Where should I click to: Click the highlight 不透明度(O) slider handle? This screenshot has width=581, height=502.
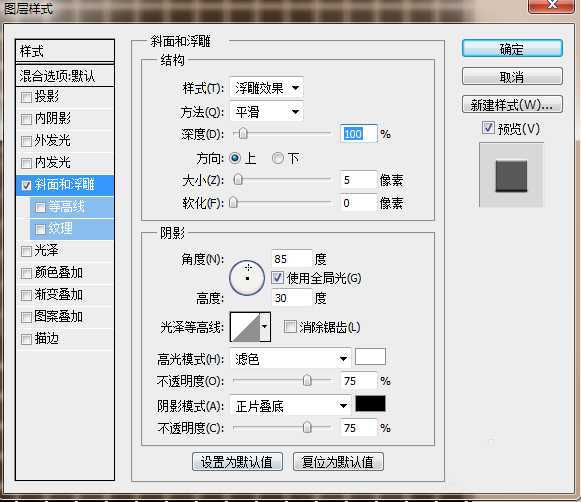307,380
